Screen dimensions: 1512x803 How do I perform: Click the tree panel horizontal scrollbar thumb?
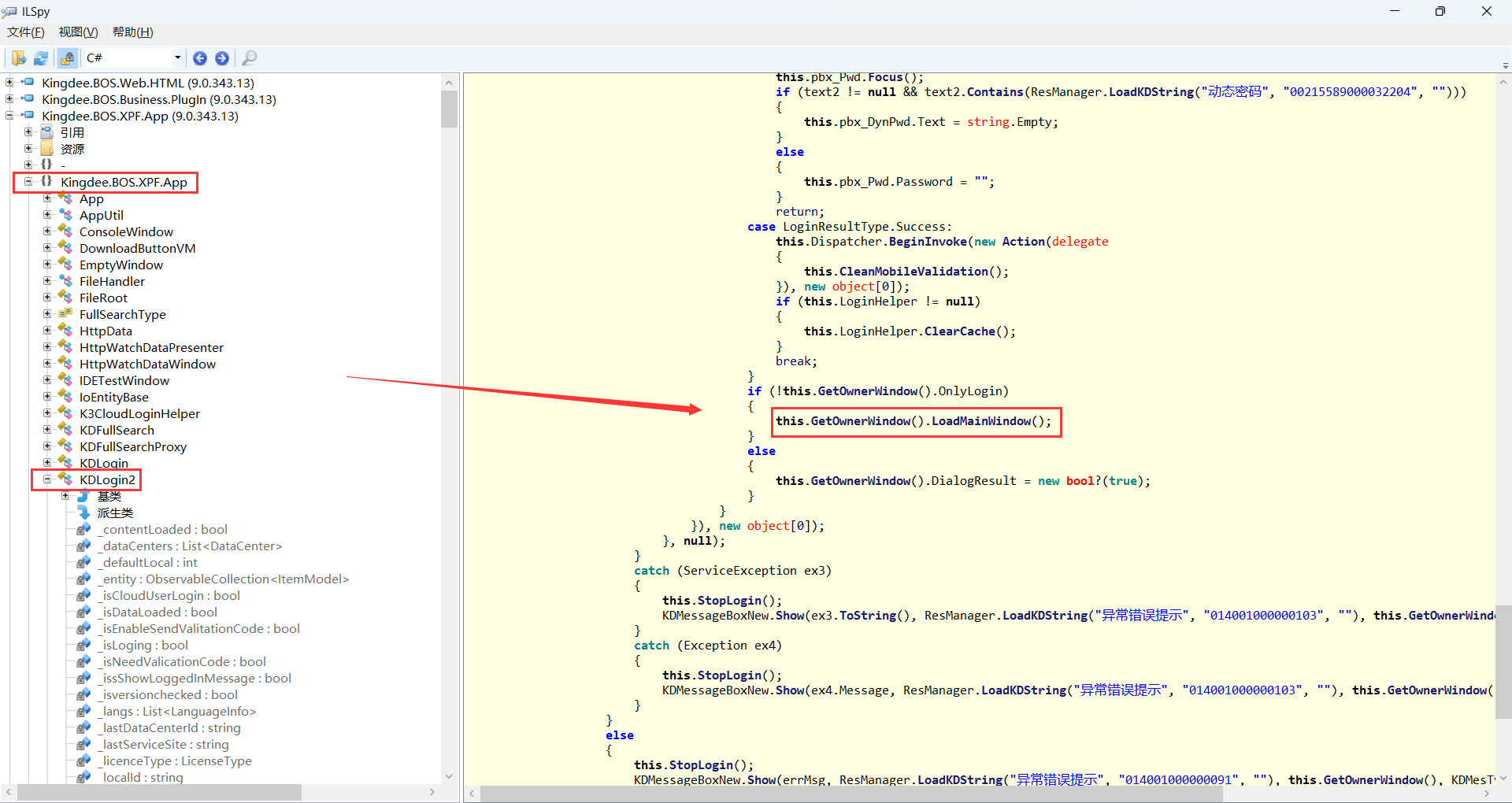(159, 792)
